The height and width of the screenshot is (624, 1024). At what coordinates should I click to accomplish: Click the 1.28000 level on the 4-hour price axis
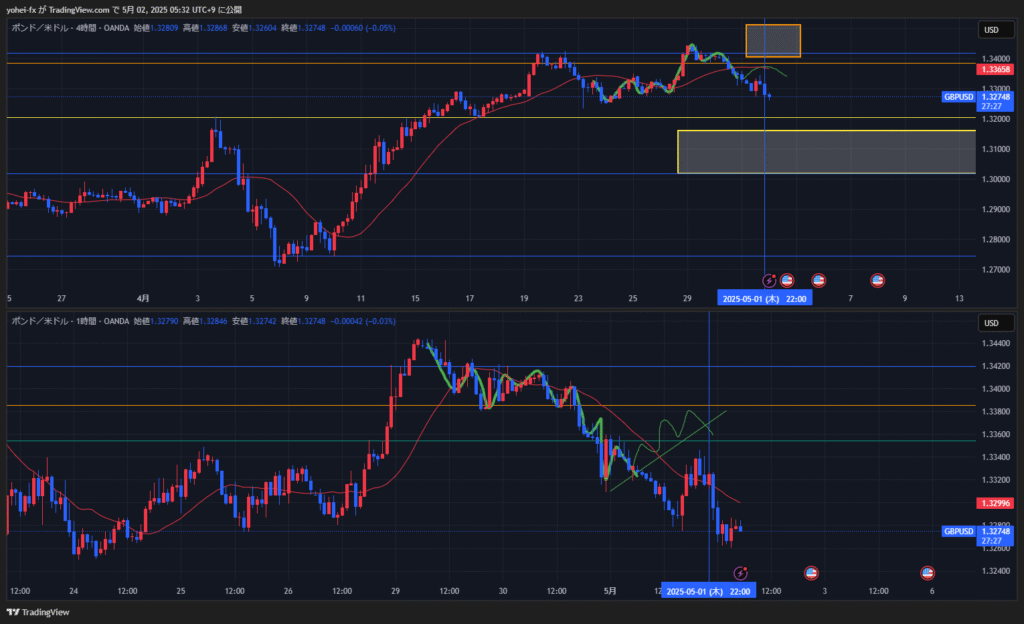click(x=996, y=240)
